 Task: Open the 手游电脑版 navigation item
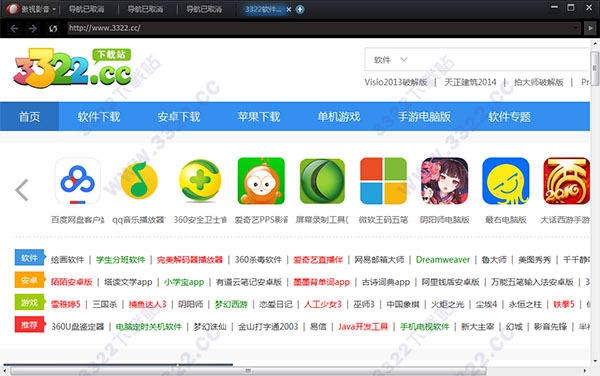[424, 117]
